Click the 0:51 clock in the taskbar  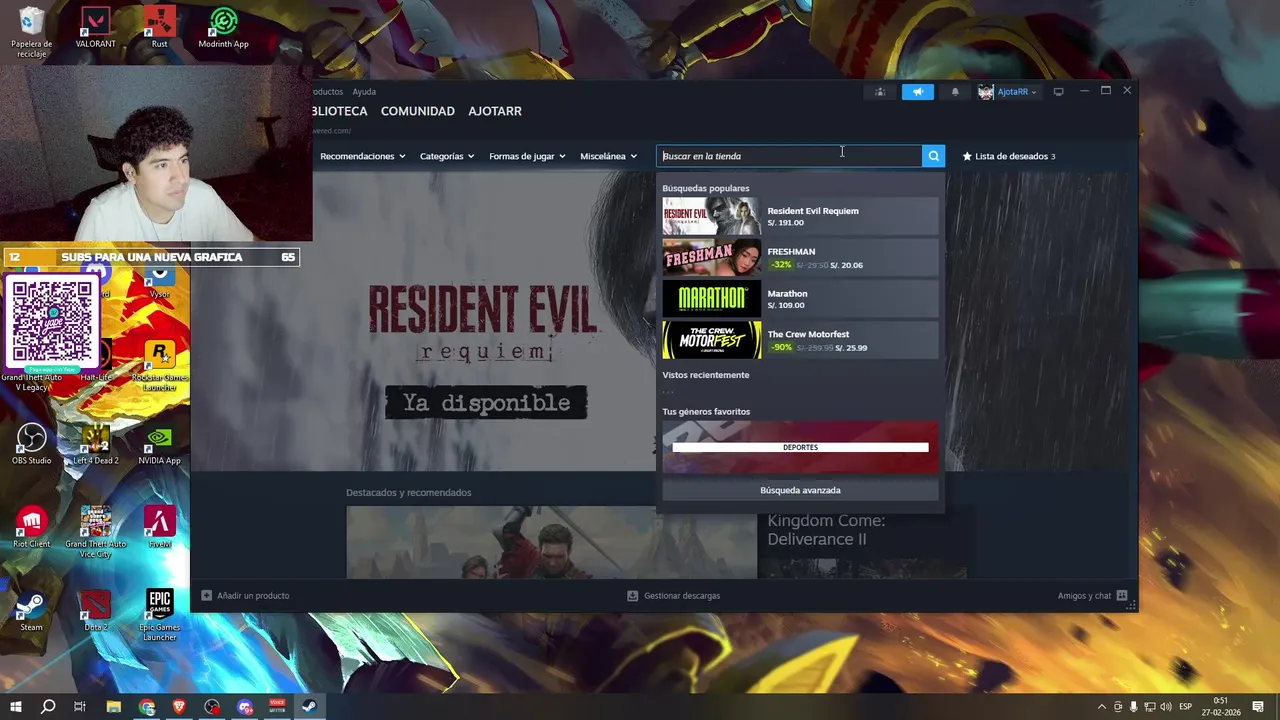click(1221, 700)
